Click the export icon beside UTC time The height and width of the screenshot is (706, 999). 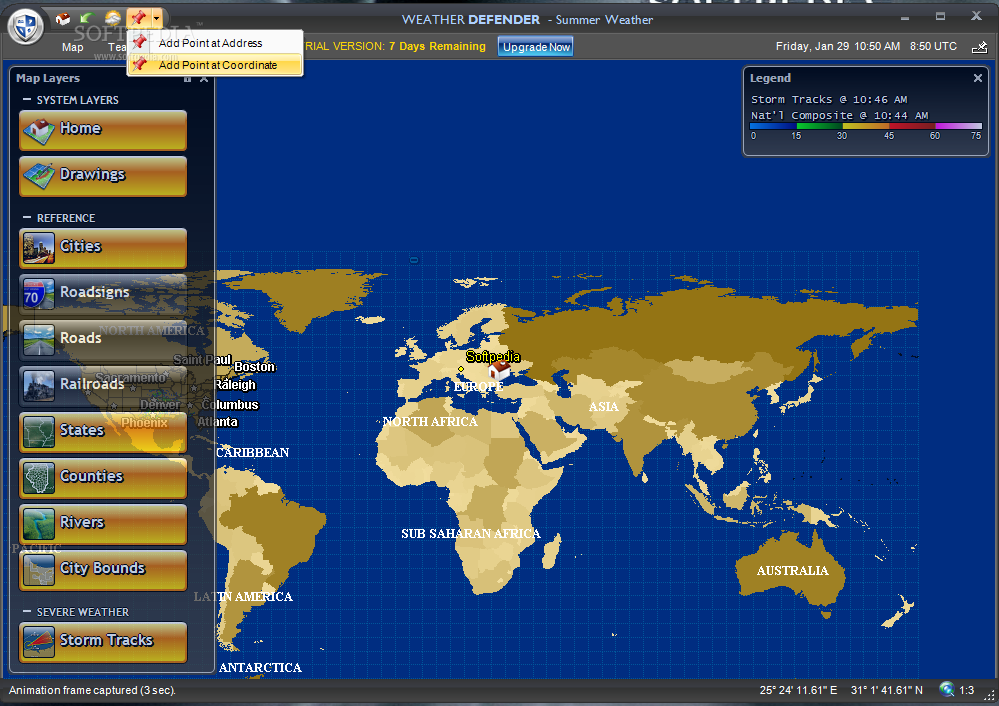point(979,47)
